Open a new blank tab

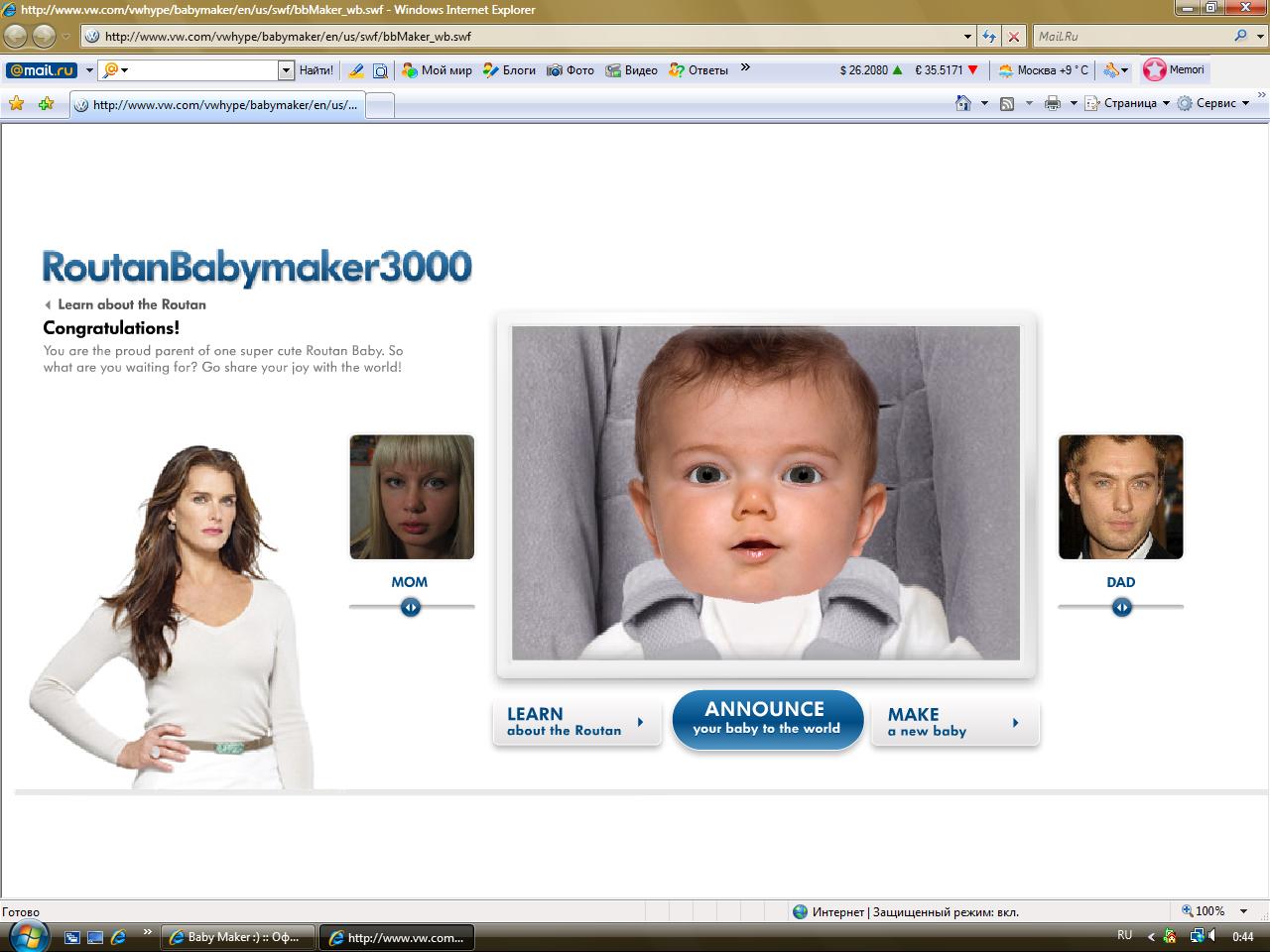pyautogui.click(x=381, y=104)
